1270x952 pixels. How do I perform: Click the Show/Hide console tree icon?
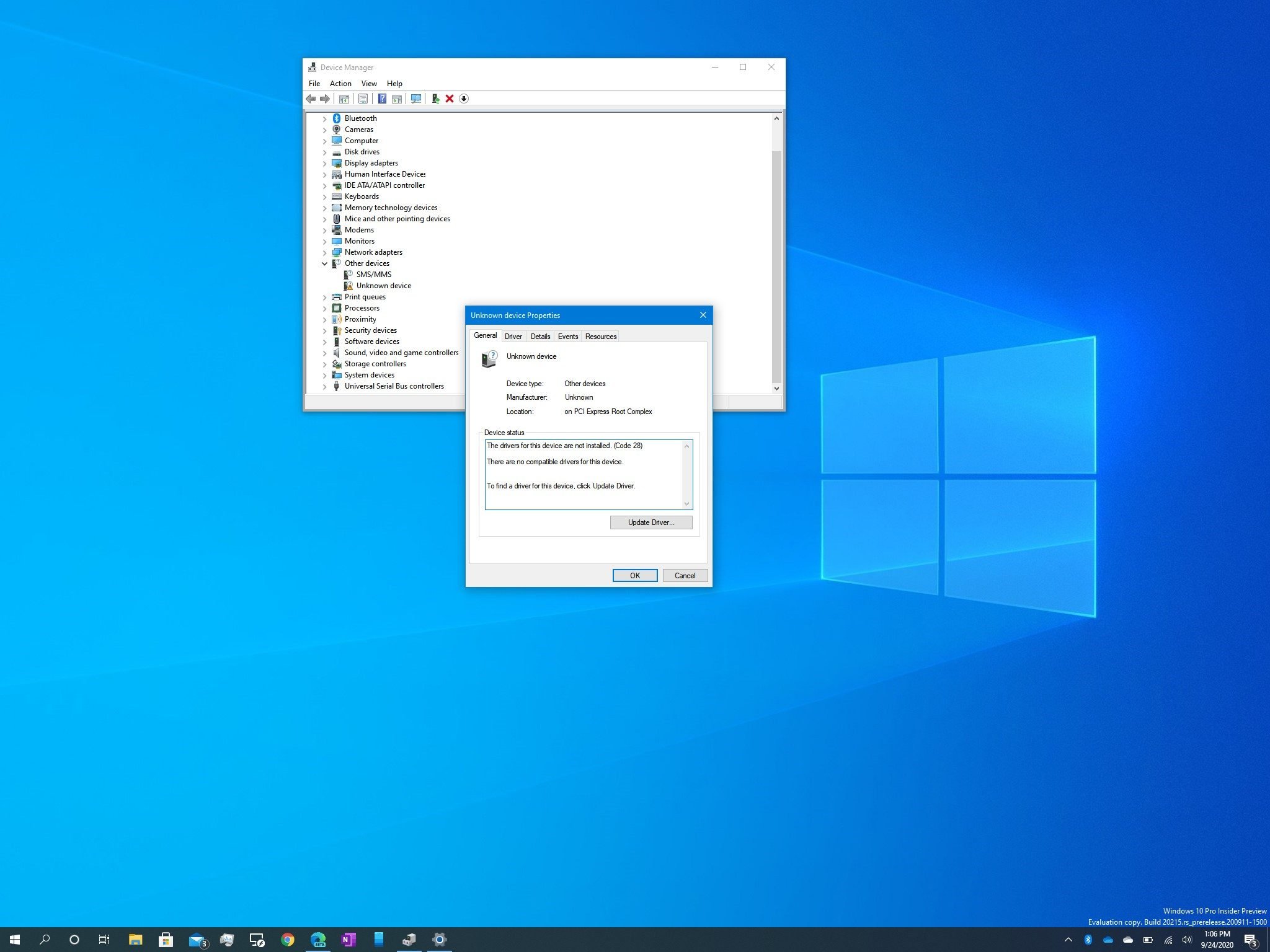point(344,99)
